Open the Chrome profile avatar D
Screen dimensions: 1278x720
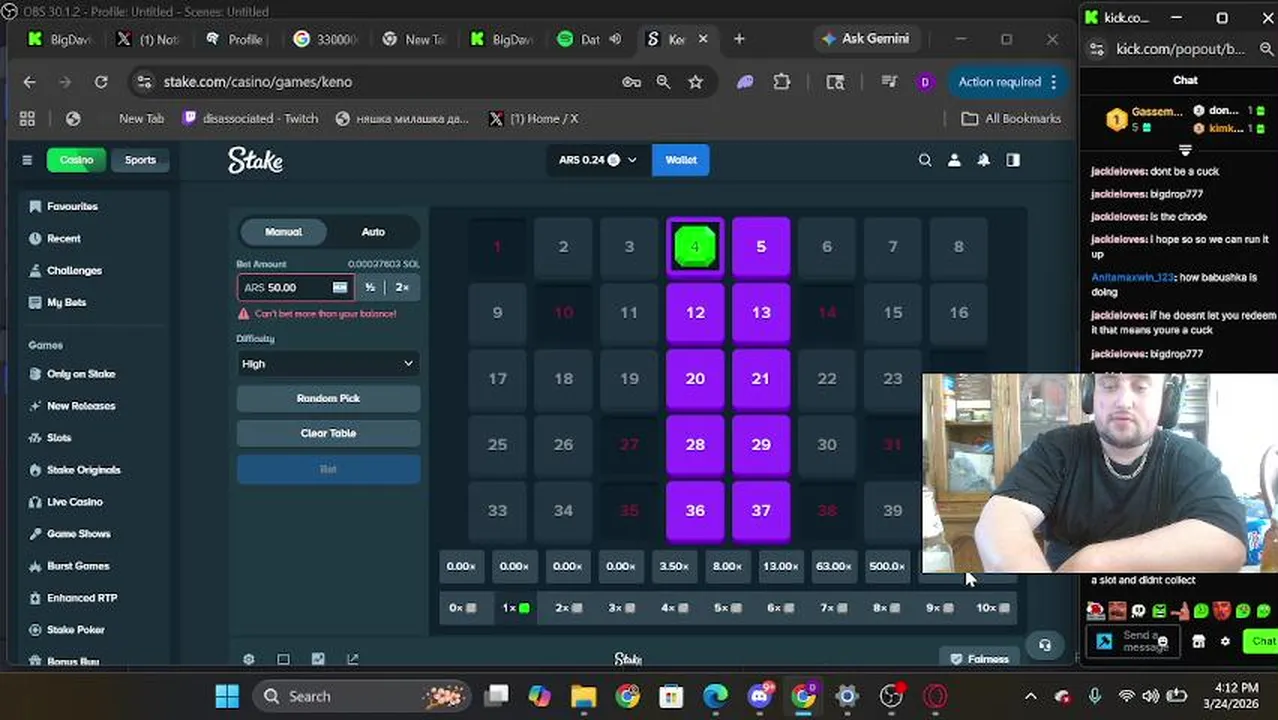click(x=924, y=82)
